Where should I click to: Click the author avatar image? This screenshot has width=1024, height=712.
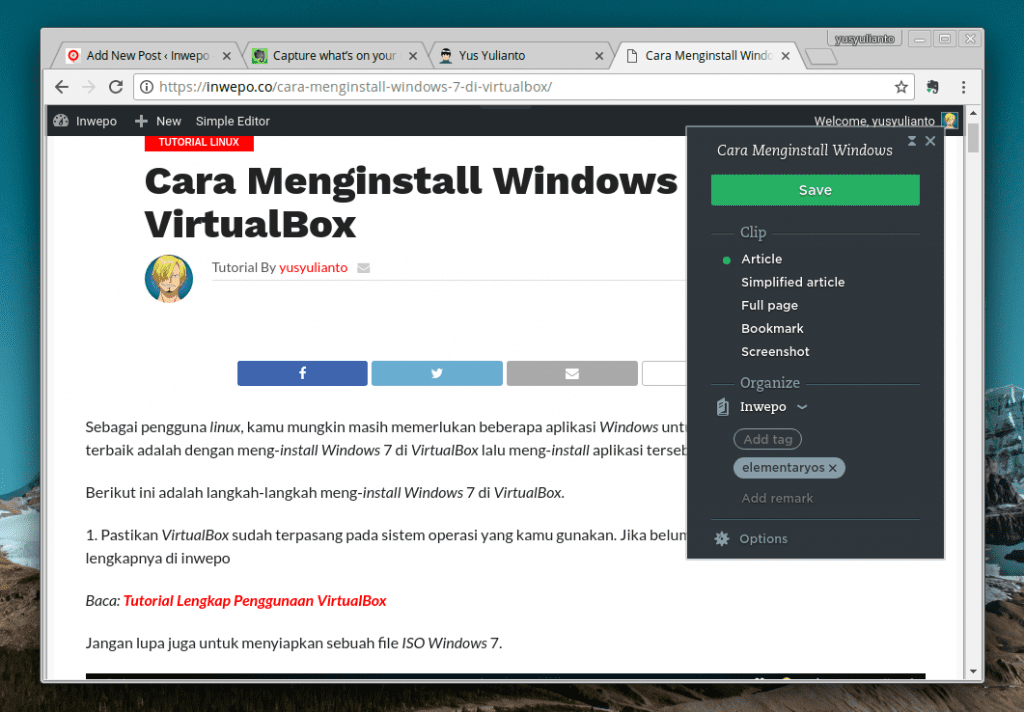[x=169, y=278]
